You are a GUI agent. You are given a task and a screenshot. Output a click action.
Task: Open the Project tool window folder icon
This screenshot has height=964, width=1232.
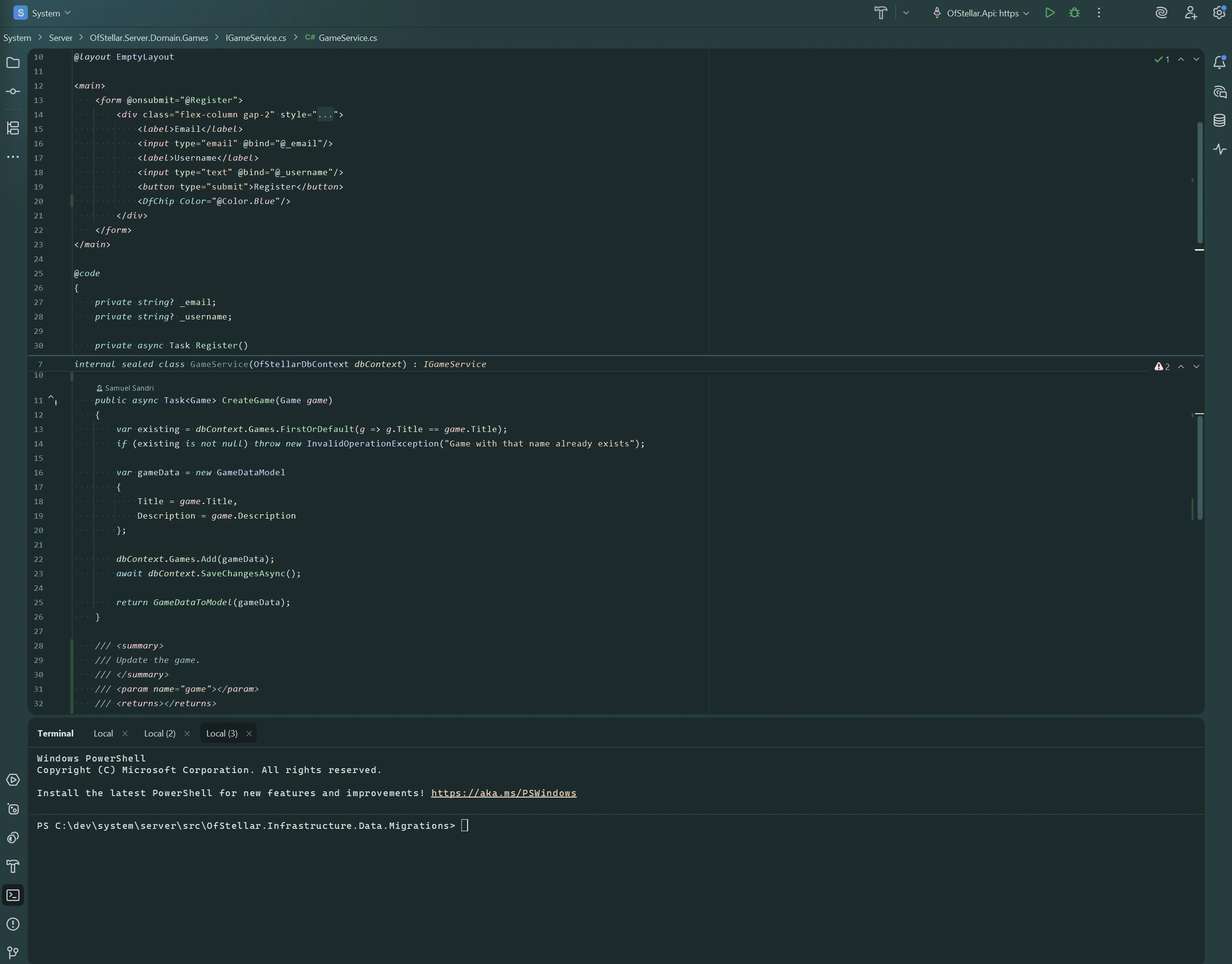[x=13, y=63]
